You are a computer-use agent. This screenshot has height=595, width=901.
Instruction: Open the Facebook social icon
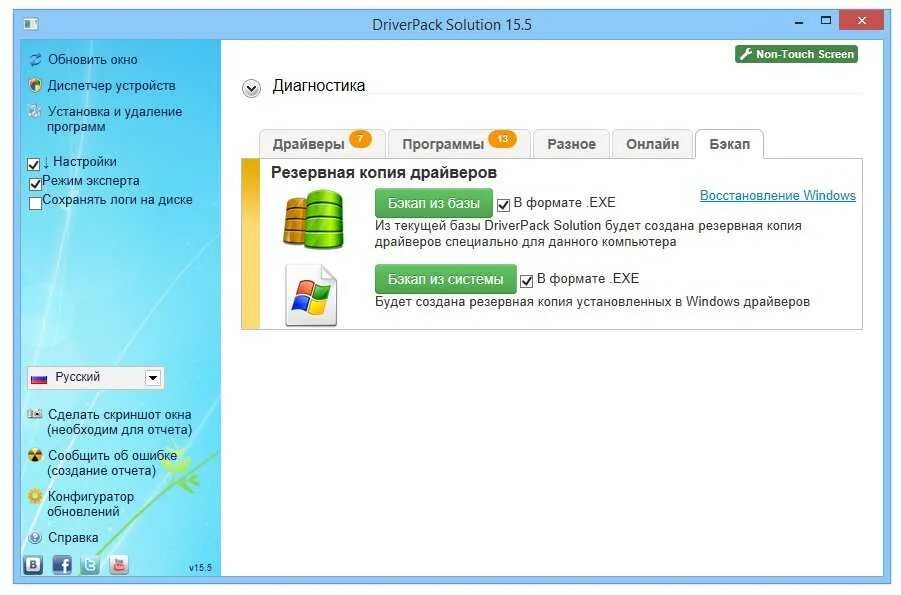[x=62, y=565]
